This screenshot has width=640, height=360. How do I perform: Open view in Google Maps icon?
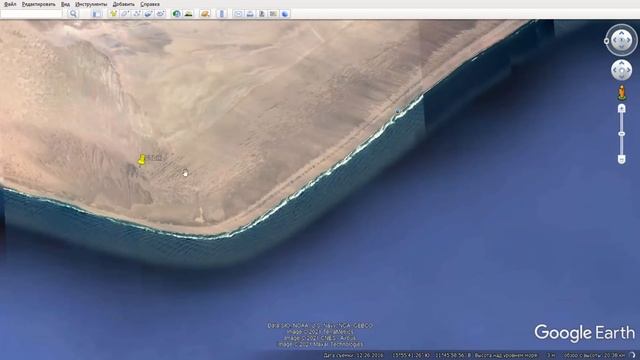pos(273,14)
